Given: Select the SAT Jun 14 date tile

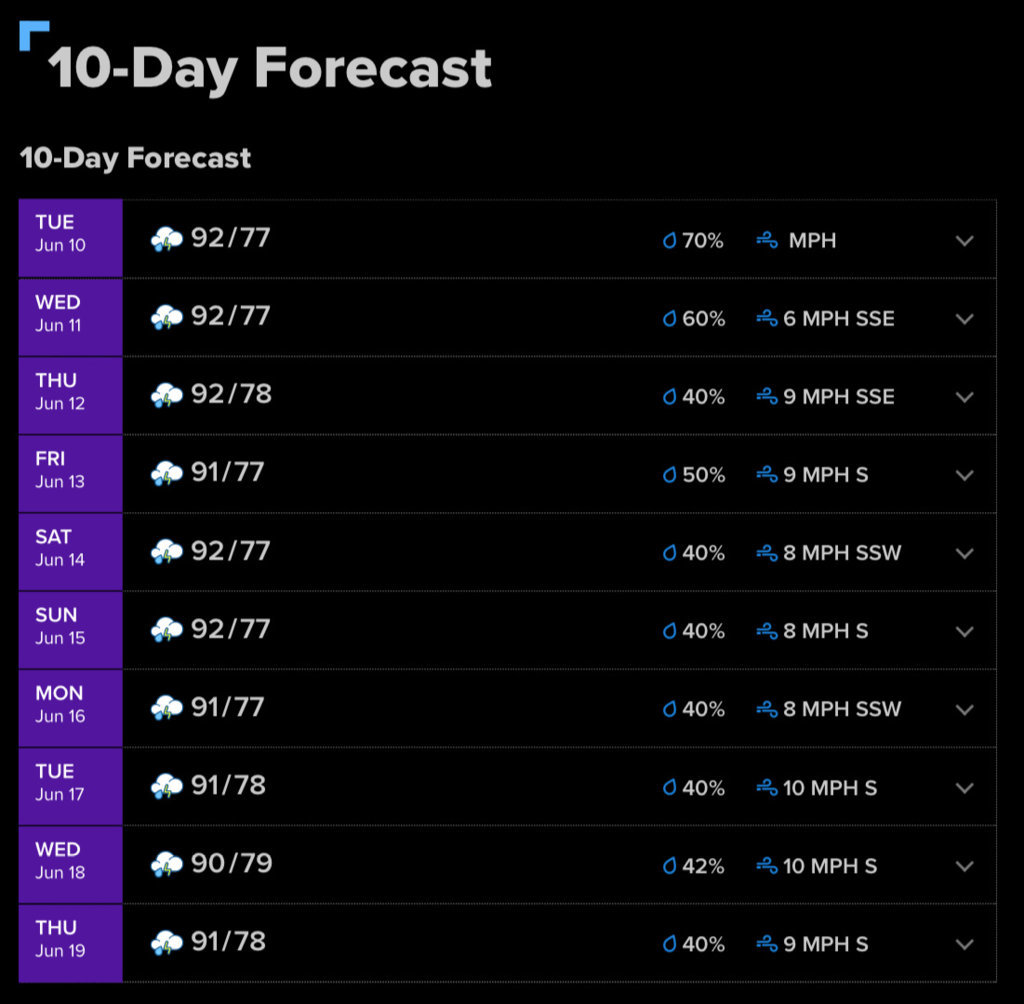Looking at the screenshot, I should [x=71, y=551].
